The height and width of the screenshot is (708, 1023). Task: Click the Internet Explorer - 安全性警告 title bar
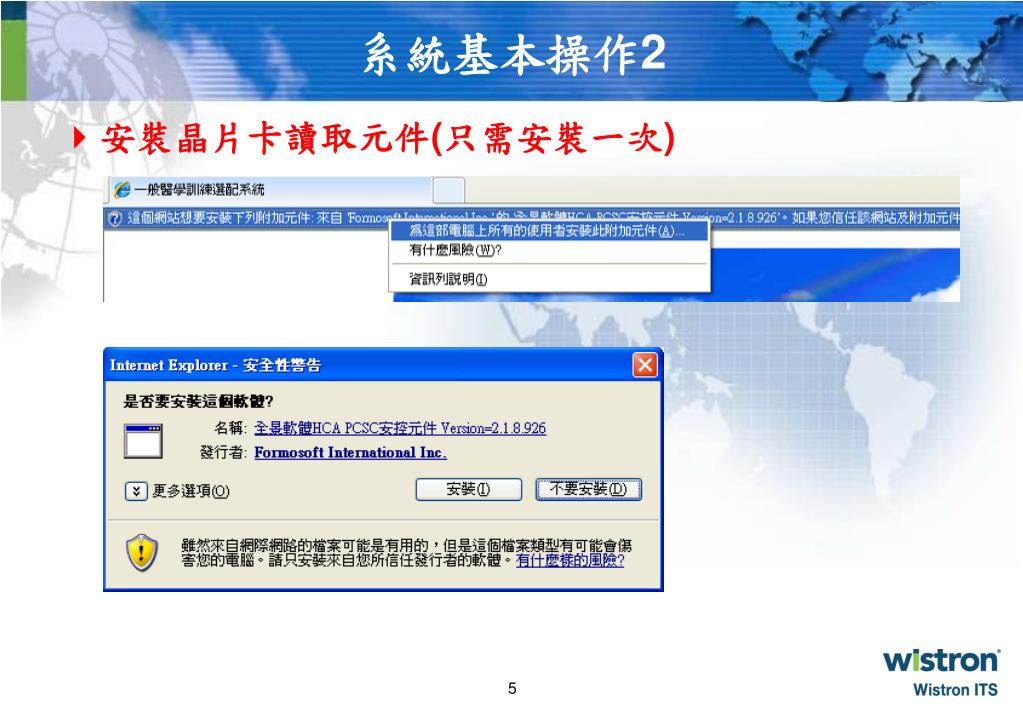[x=383, y=365]
